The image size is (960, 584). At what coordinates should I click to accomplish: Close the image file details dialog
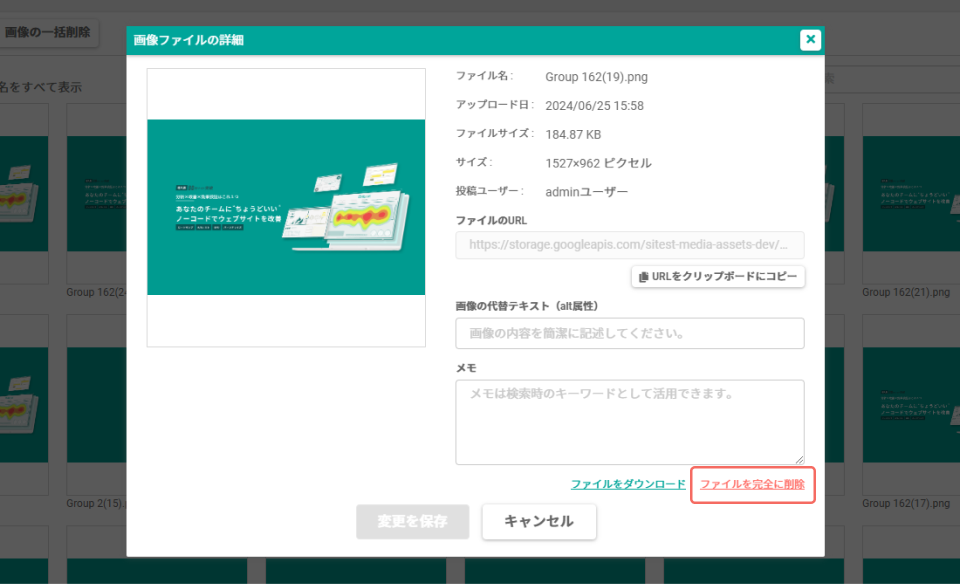(810, 40)
